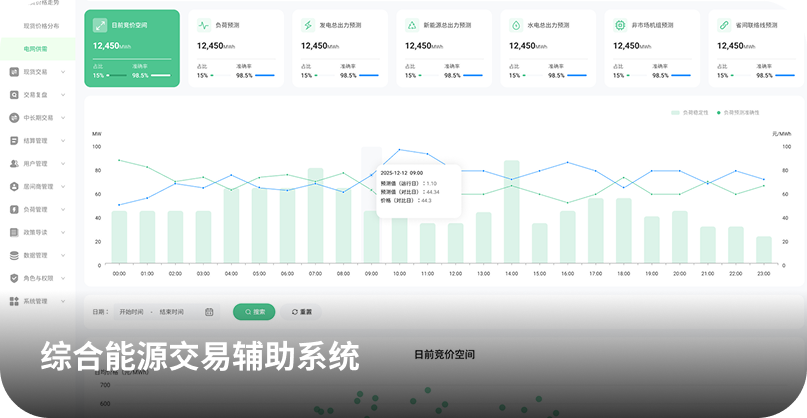Select the 省间联络线预测 card title

(x=756, y=25)
